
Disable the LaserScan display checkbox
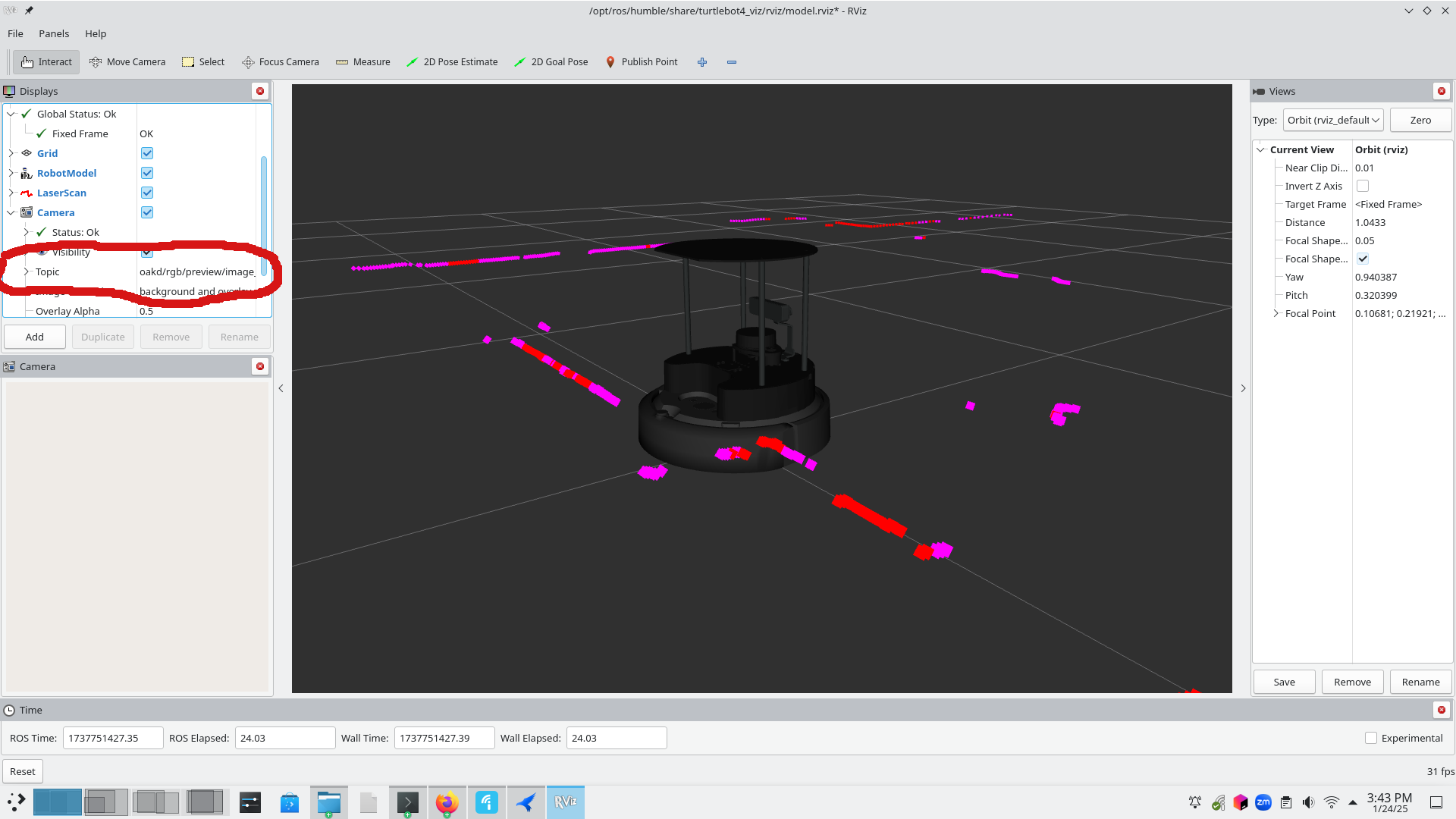147,193
